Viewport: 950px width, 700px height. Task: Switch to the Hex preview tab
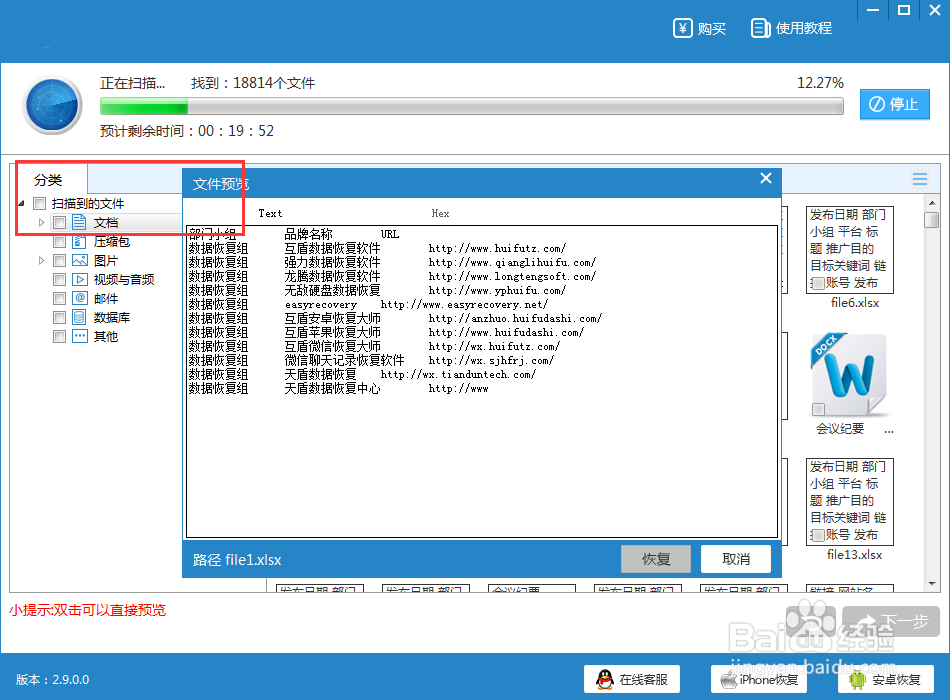point(440,213)
